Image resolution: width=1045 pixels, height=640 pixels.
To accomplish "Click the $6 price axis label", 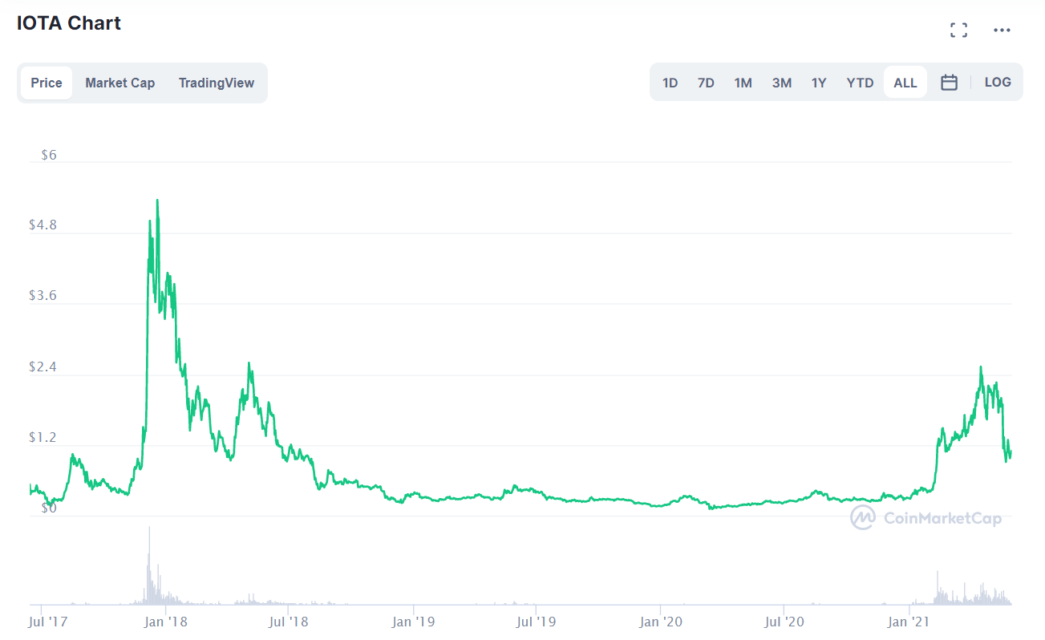I will tap(49, 155).
